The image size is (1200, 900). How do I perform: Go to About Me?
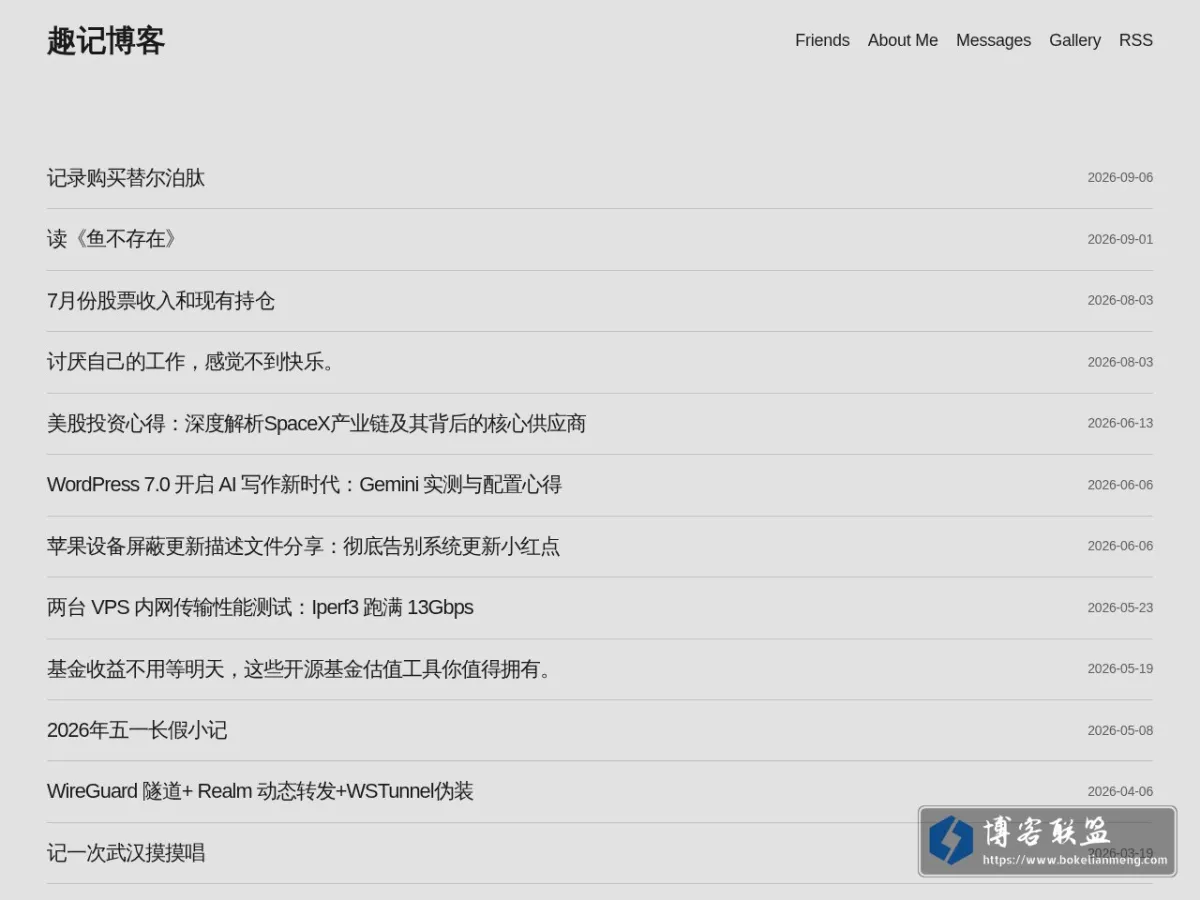tap(903, 40)
